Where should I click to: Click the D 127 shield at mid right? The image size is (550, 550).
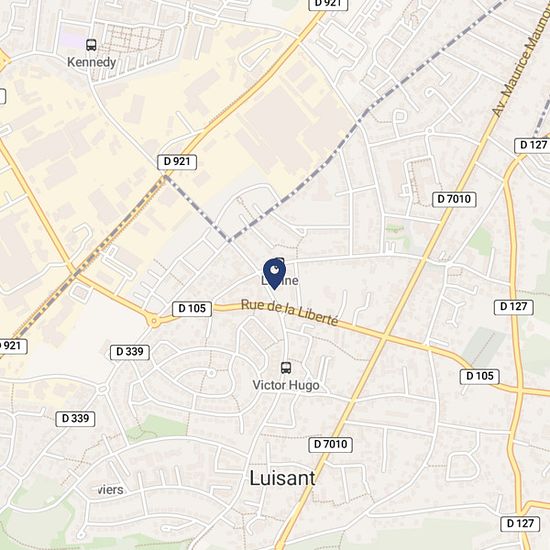(x=514, y=307)
